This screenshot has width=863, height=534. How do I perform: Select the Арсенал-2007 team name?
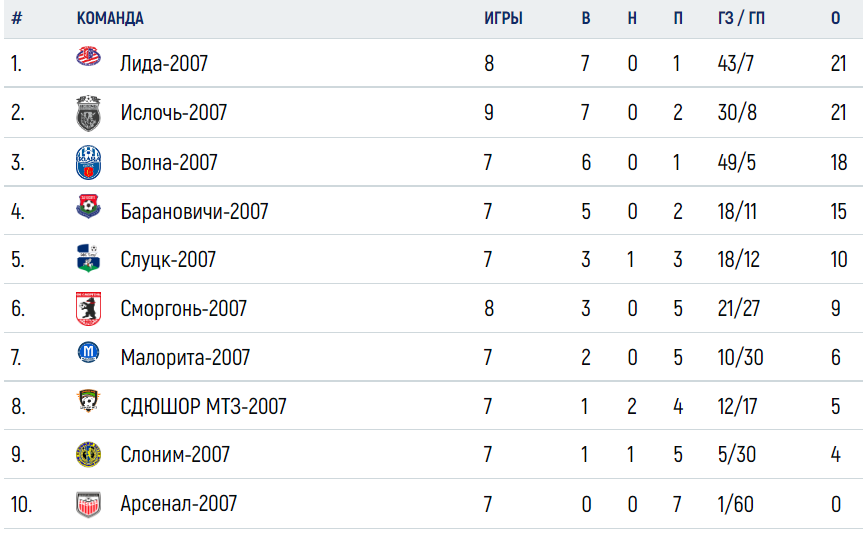178,503
